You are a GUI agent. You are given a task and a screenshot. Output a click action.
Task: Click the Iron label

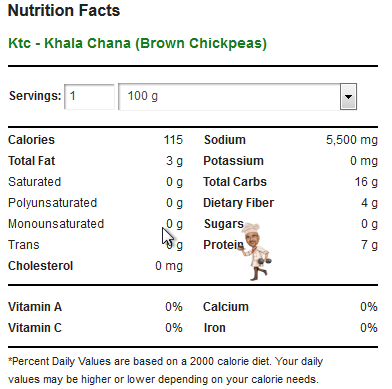(x=215, y=328)
